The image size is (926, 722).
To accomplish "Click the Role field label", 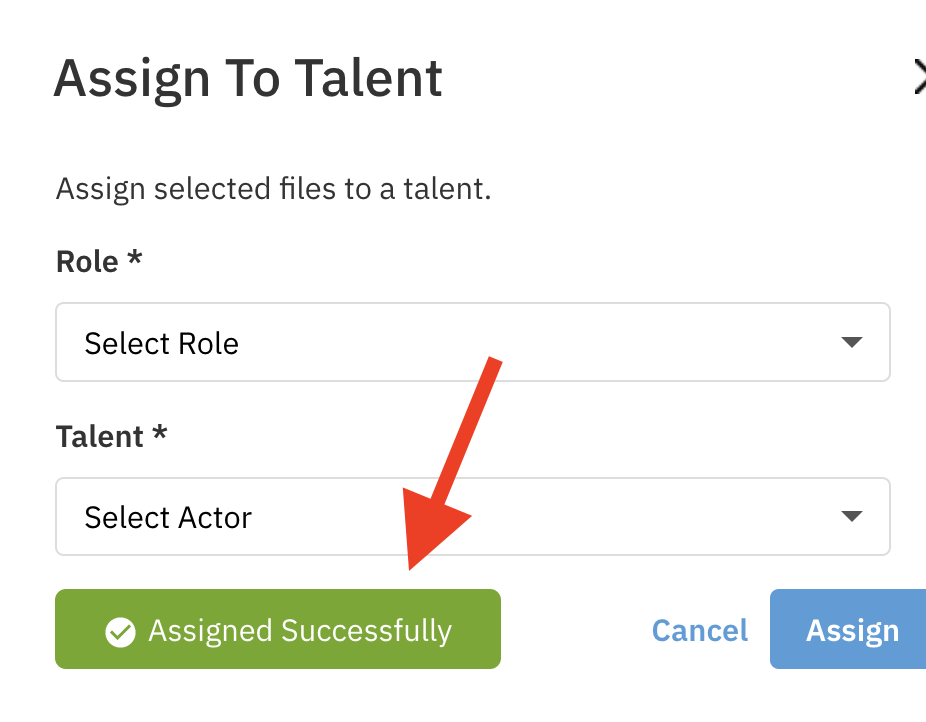I will (88, 262).
